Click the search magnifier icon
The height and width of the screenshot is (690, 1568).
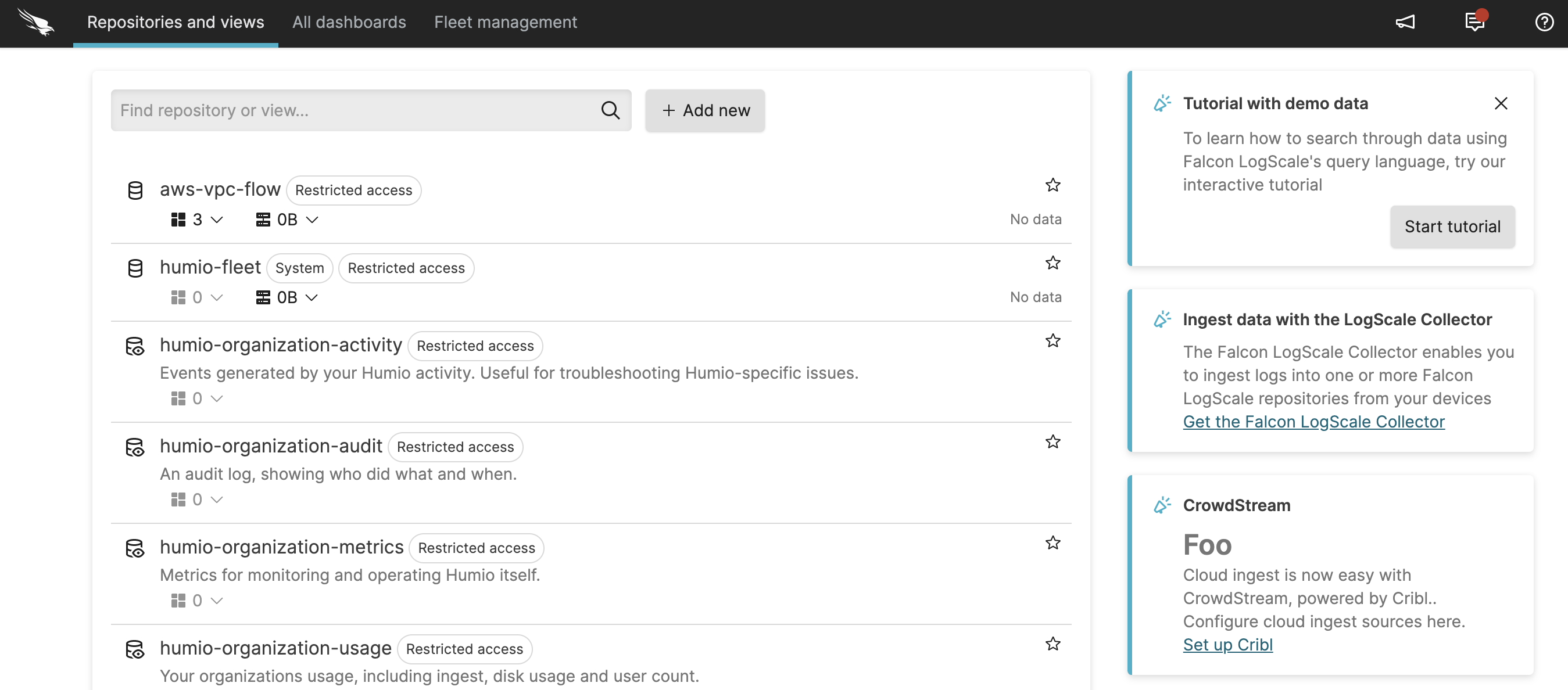[x=610, y=110]
